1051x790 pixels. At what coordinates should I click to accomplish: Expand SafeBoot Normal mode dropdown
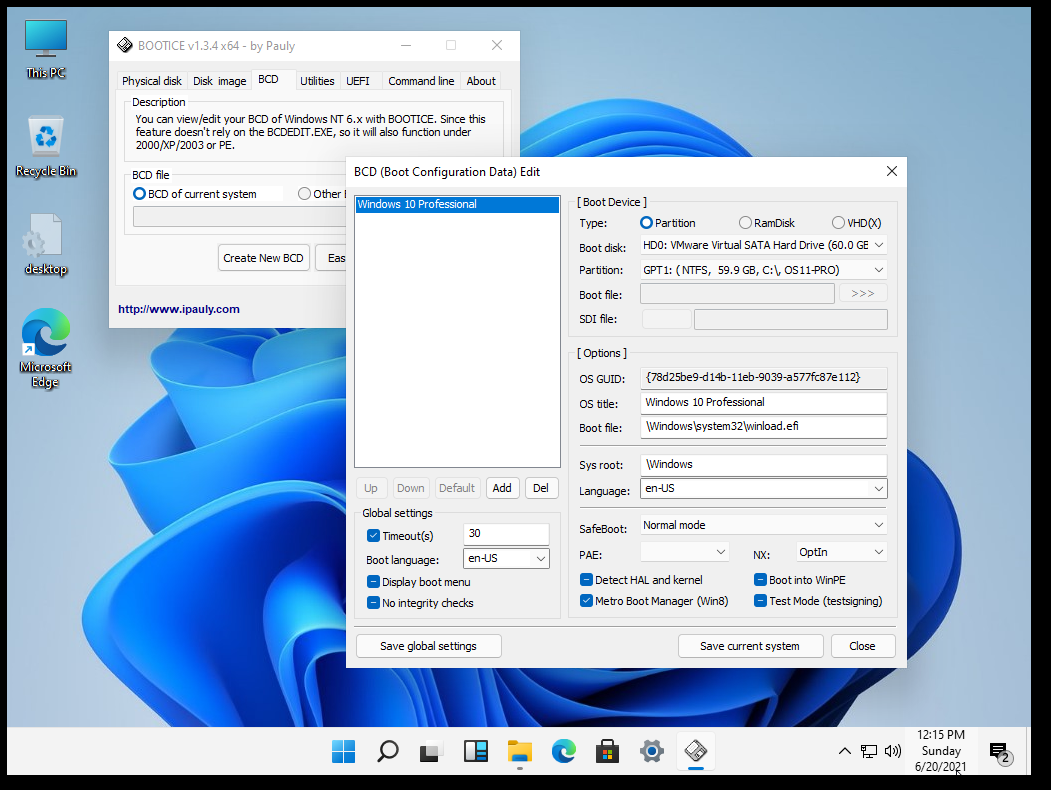[x=879, y=525]
